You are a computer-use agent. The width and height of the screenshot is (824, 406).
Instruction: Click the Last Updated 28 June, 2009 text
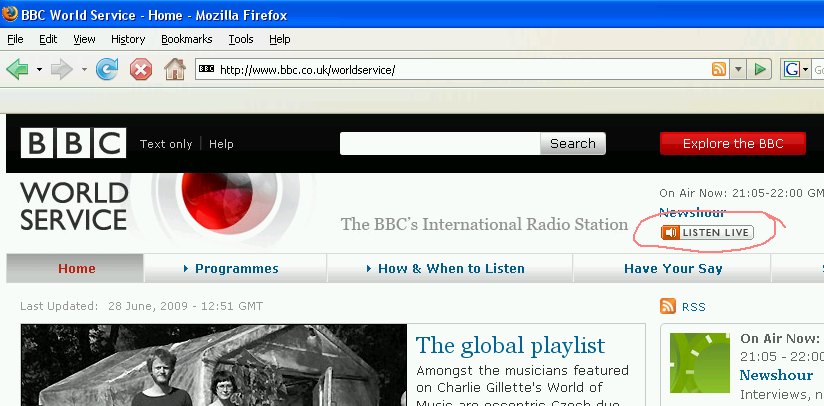click(x=141, y=306)
